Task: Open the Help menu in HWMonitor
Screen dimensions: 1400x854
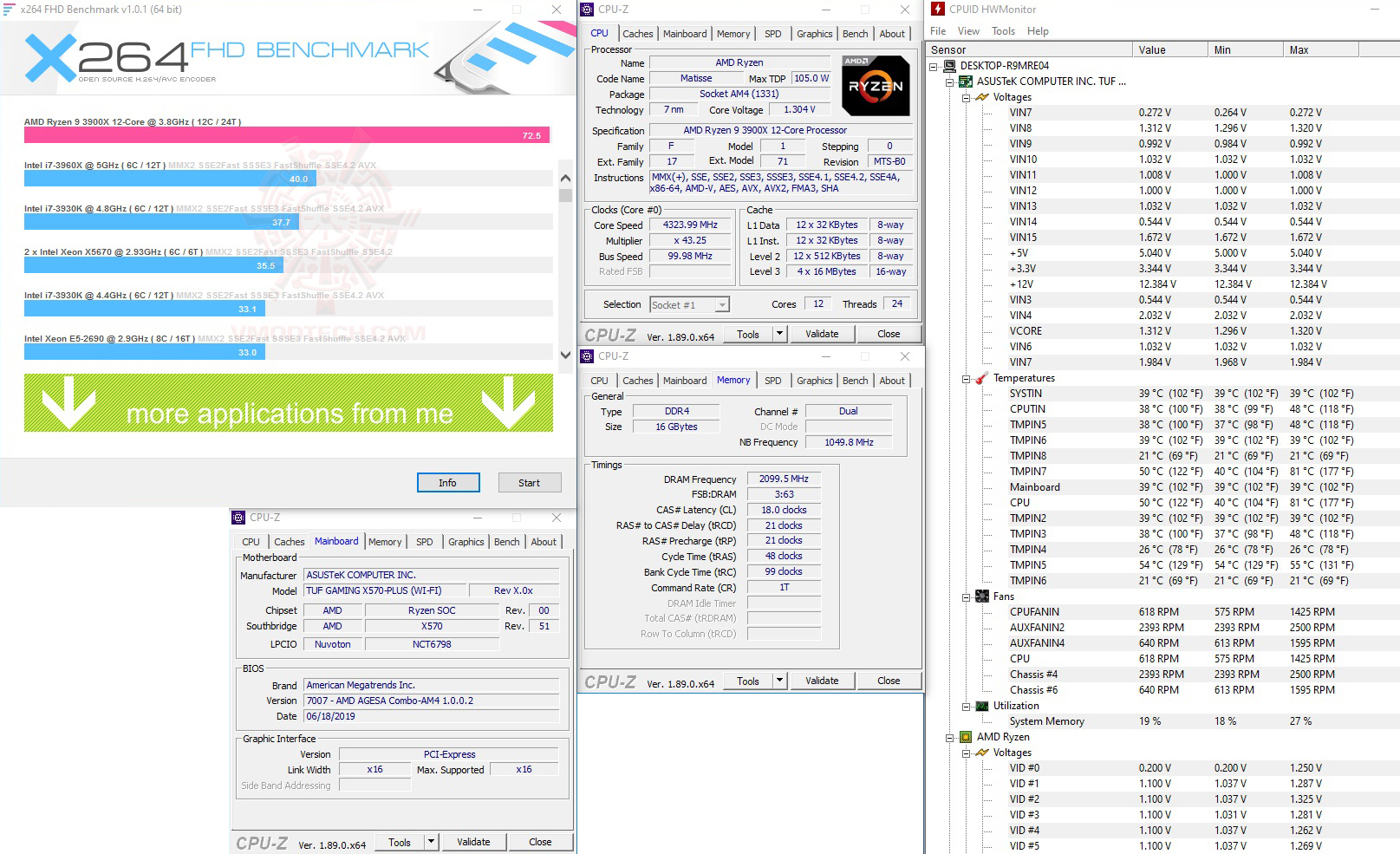Action: click(1038, 31)
